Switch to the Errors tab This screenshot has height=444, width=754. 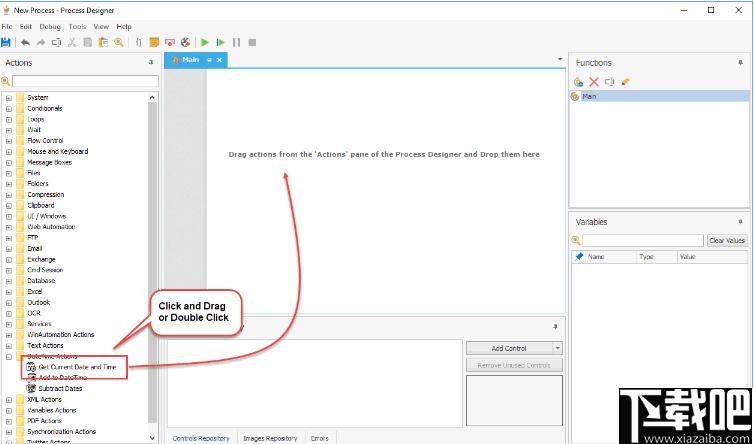(x=319, y=438)
